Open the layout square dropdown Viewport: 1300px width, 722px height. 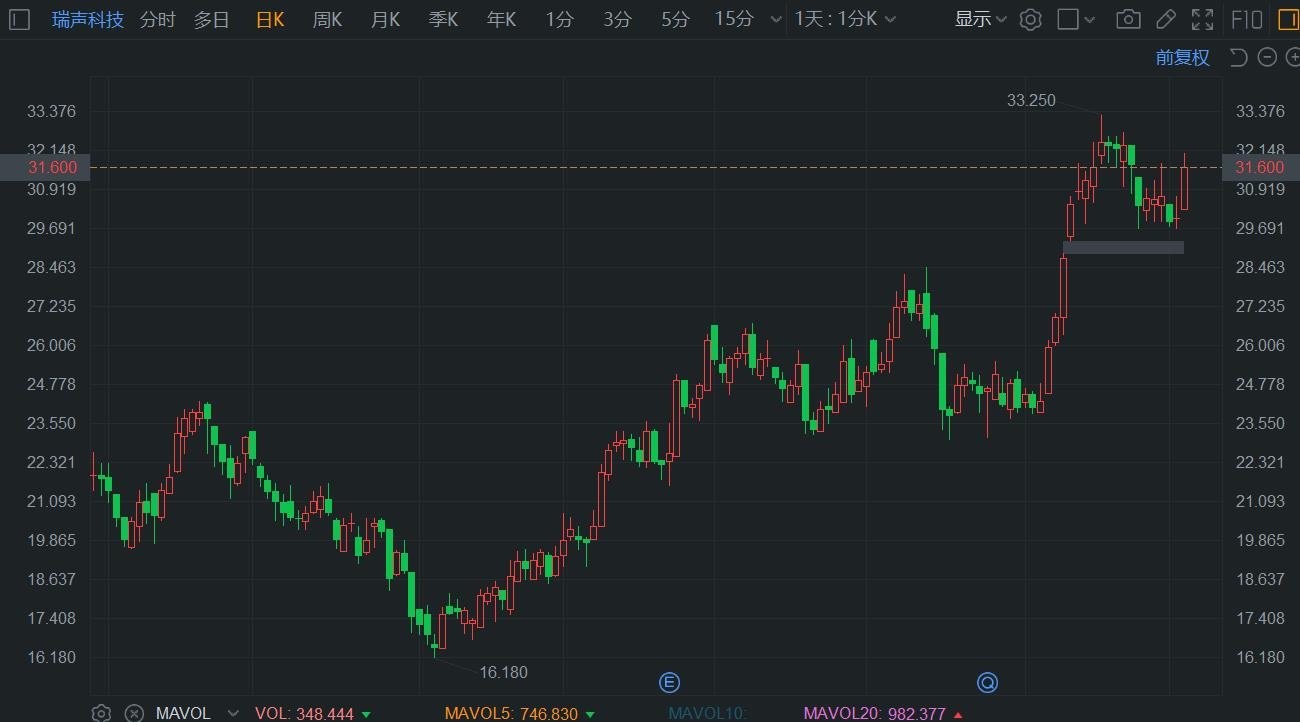tap(1077, 19)
